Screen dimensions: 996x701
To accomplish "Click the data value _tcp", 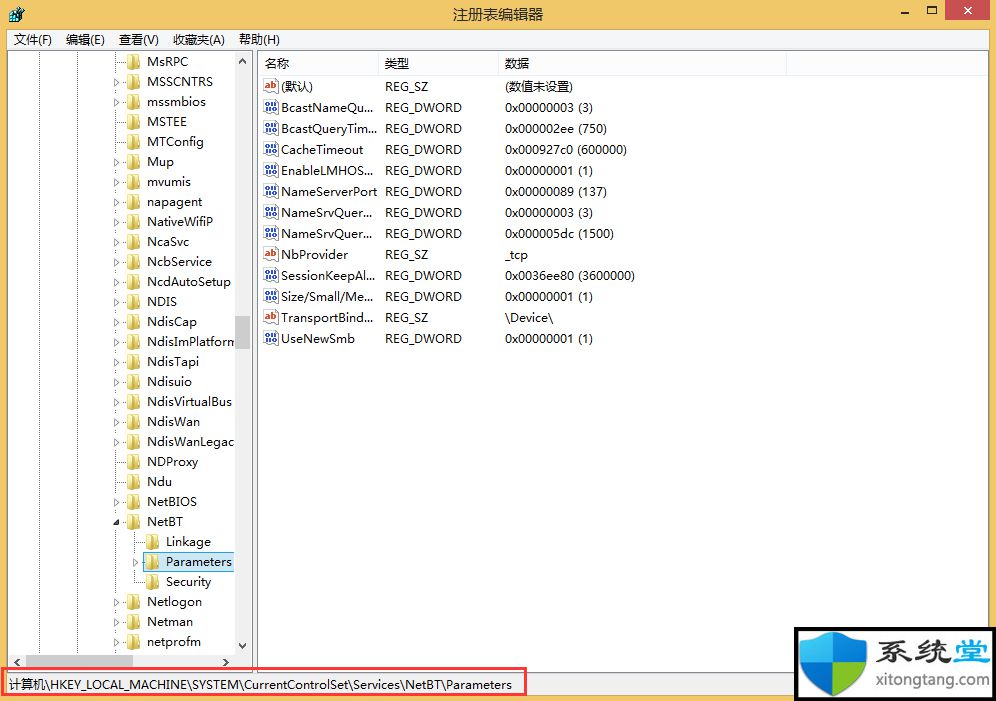I will pyautogui.click(x=516, y=254).
